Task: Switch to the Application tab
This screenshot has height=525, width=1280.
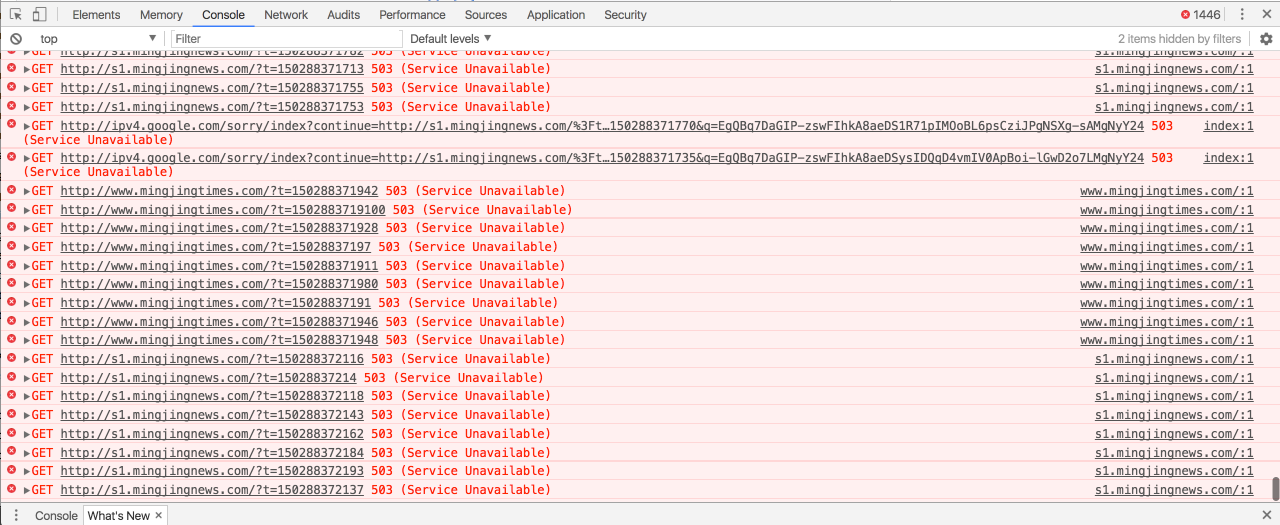Action: point(556,15)
